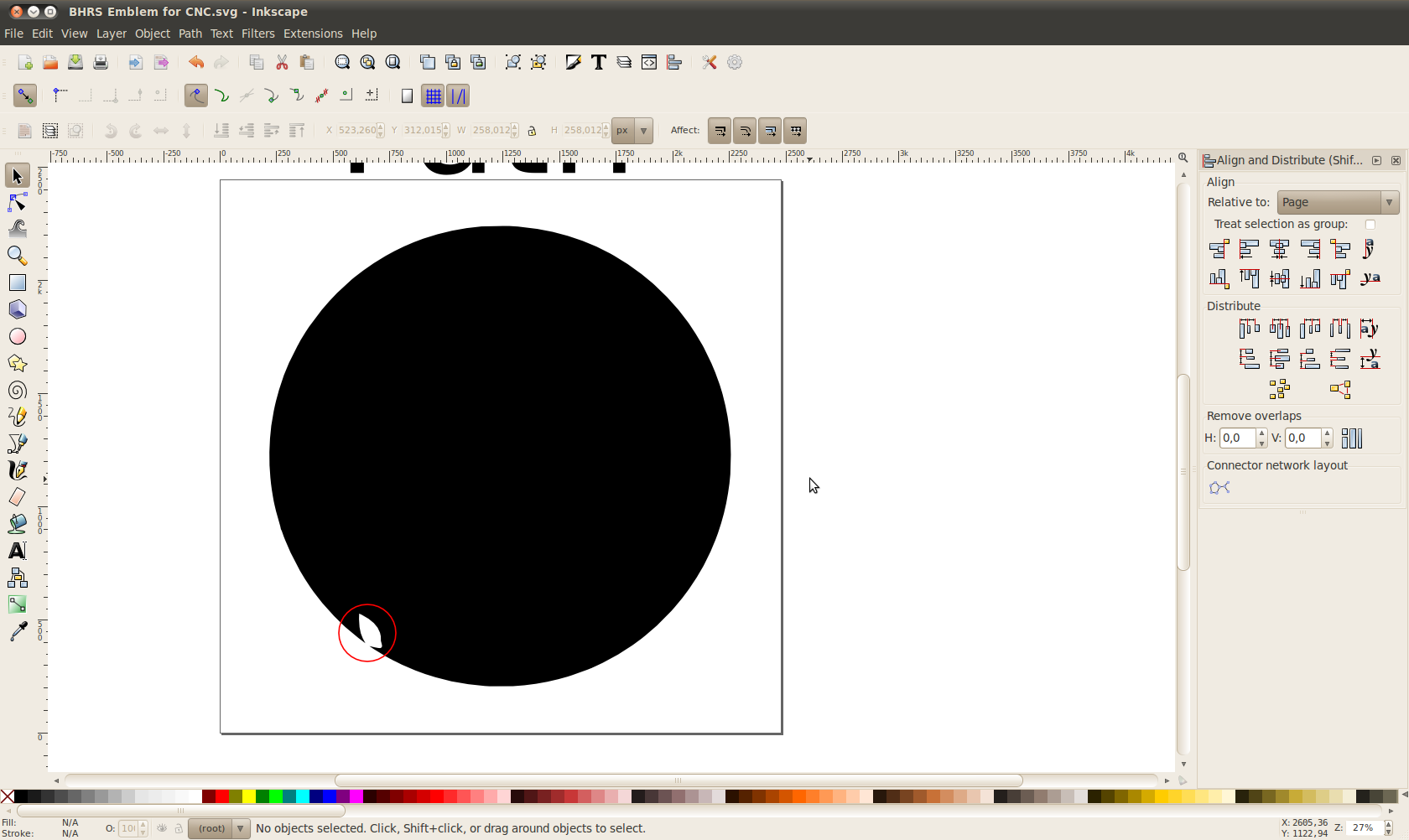Select the Selector arrow tool
Screen dimensions: 1409x840
18,176
